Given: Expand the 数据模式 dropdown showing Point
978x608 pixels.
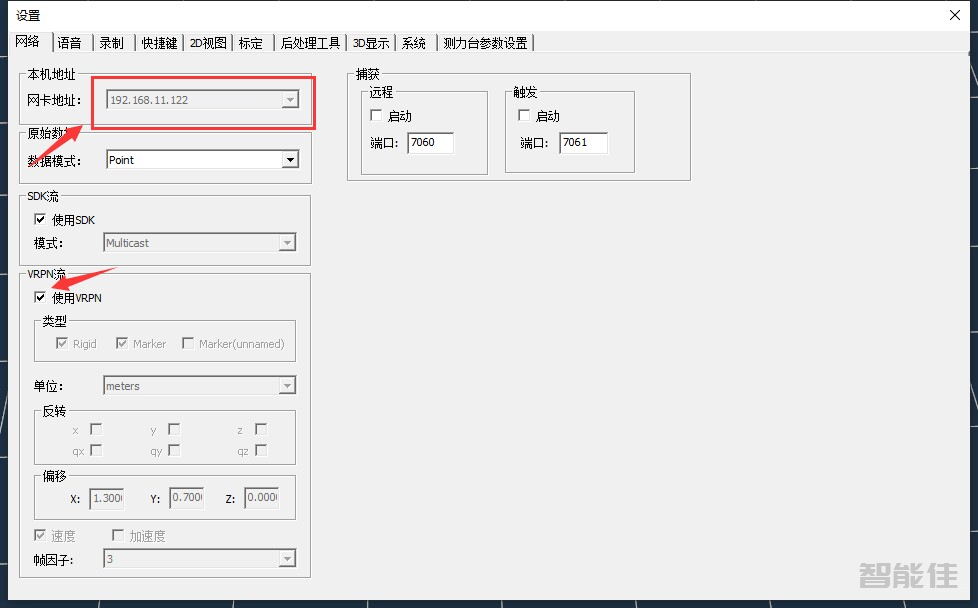Looking at the screenshot, I should [x=290, y=159].
